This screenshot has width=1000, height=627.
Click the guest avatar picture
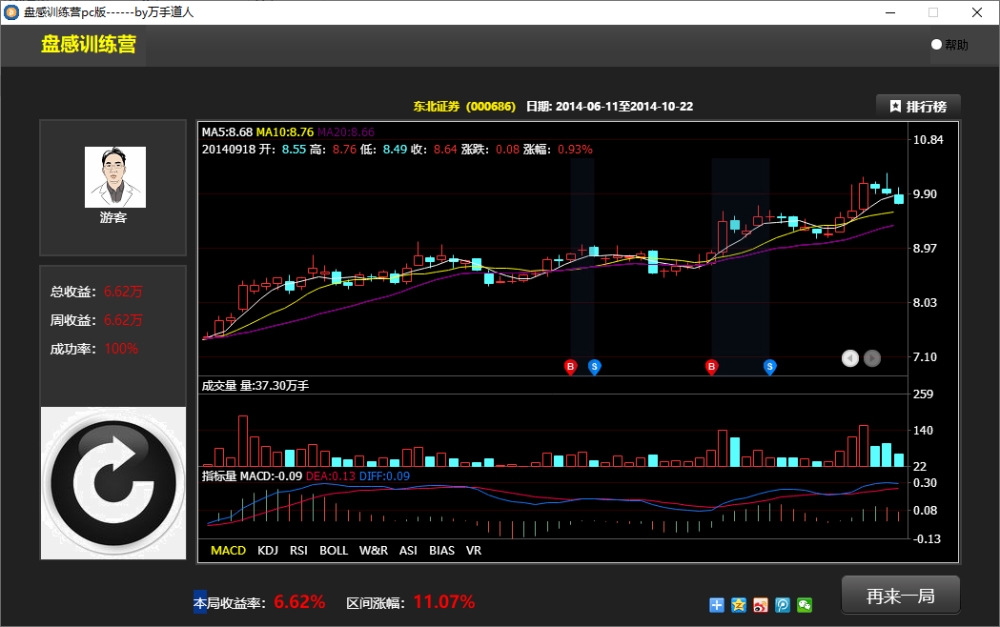(x=115, y=177)
